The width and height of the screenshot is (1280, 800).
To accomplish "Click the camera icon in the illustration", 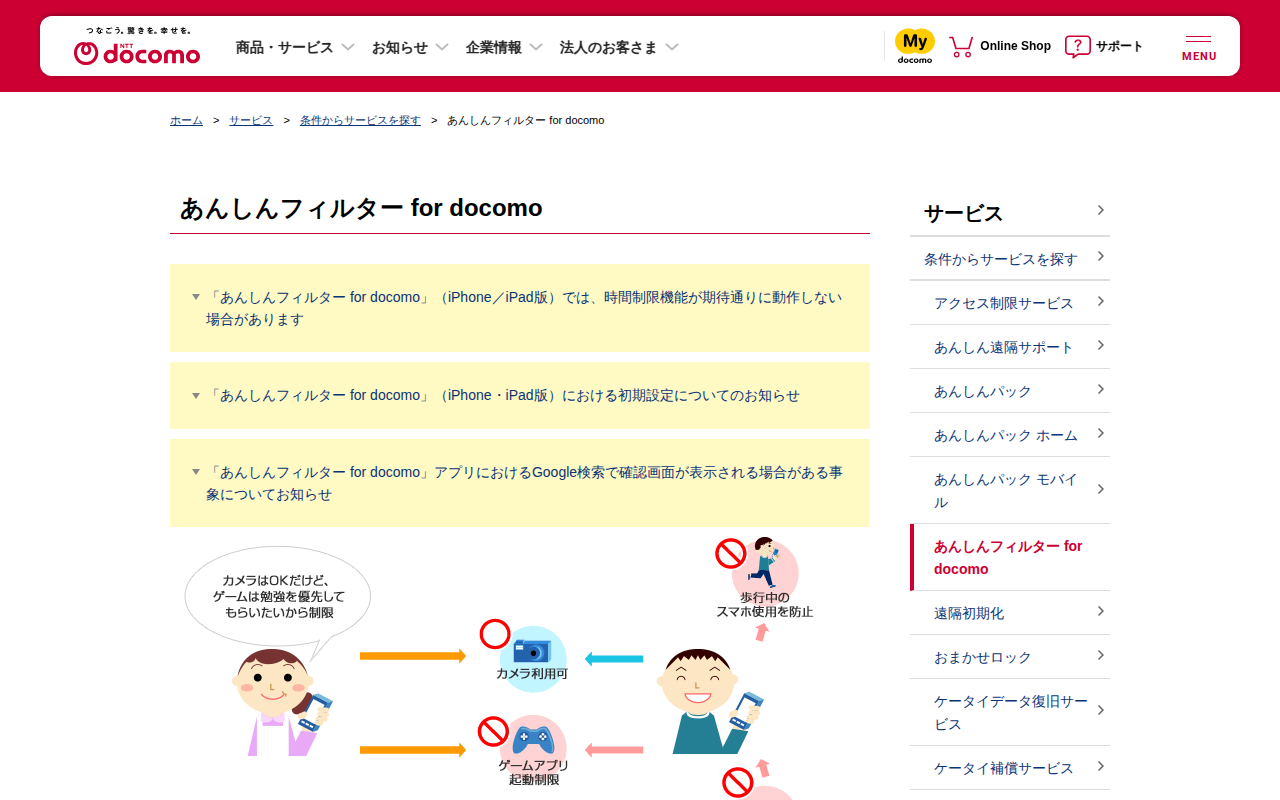I will click(x=532, y=650).
